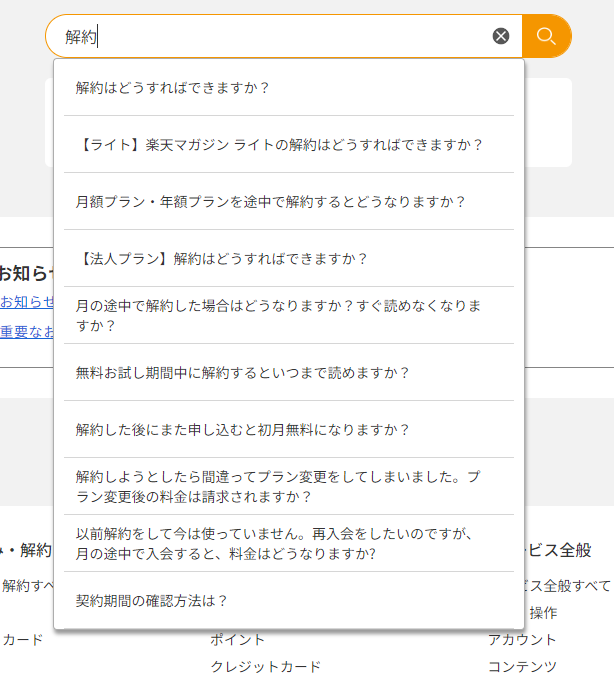Click the orange search magnifier button
The image size is (615, 681).
546,36
